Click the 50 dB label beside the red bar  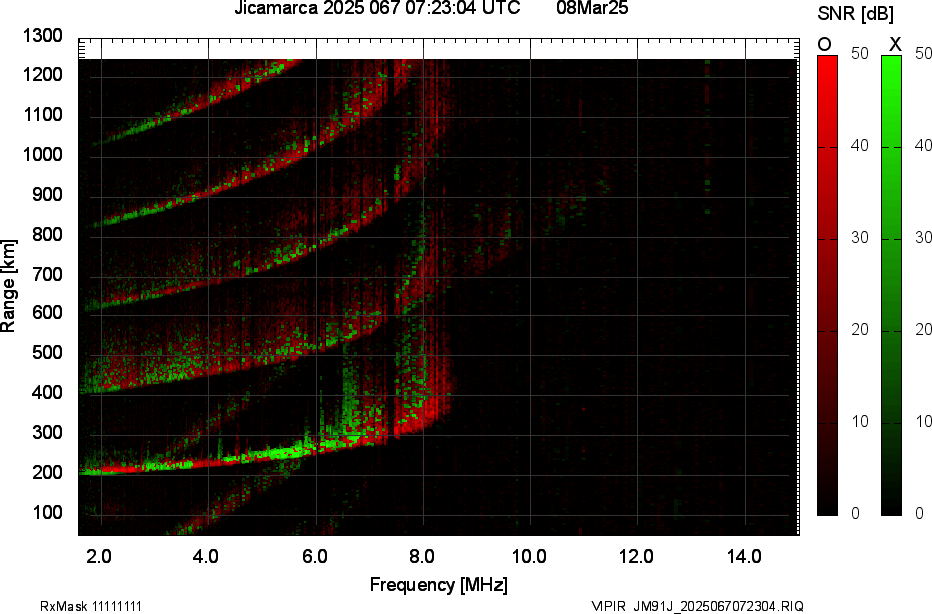tap(859, 53)
